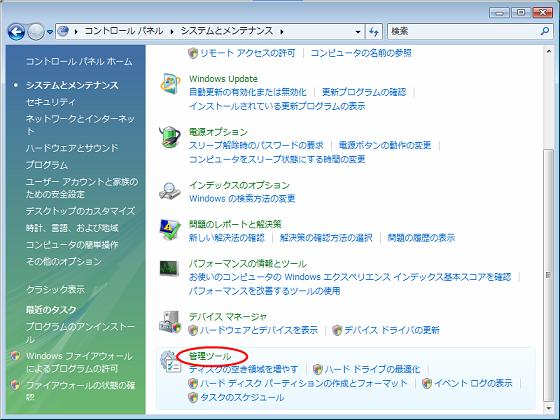
Task: Open 新しい解決法の確認 link
Action: (227, 238)
